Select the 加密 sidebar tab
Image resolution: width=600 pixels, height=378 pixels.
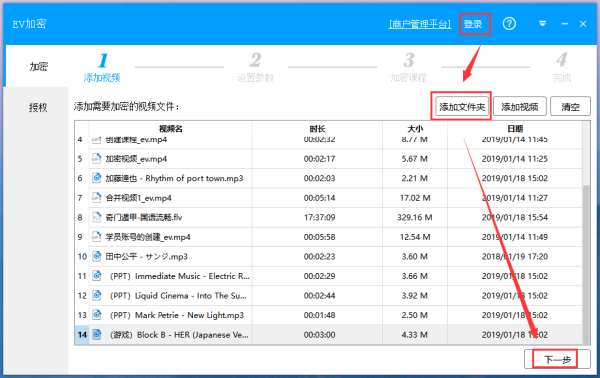click(38, 67)
